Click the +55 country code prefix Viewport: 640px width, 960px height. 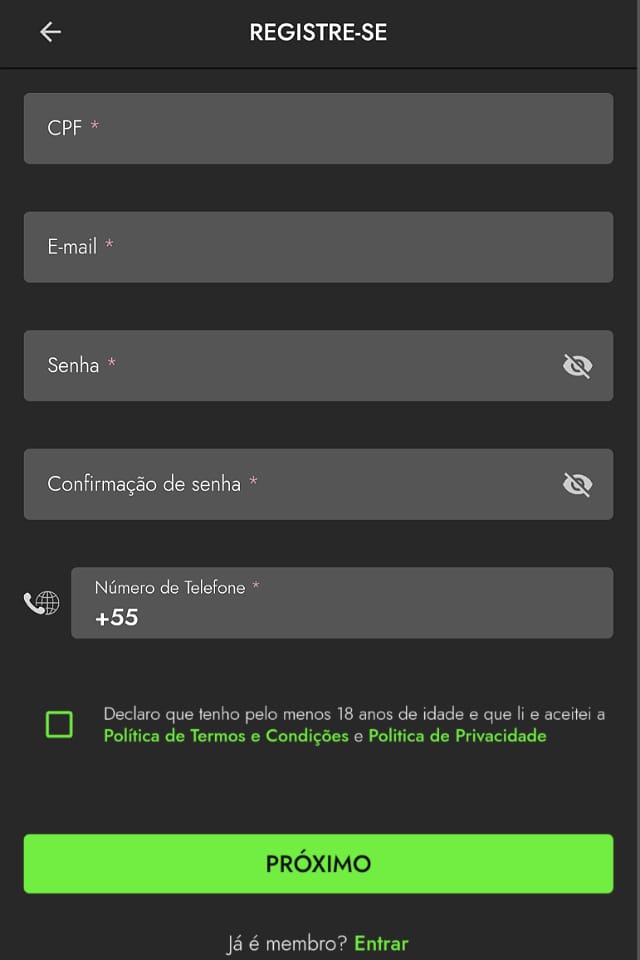(117, 618)
